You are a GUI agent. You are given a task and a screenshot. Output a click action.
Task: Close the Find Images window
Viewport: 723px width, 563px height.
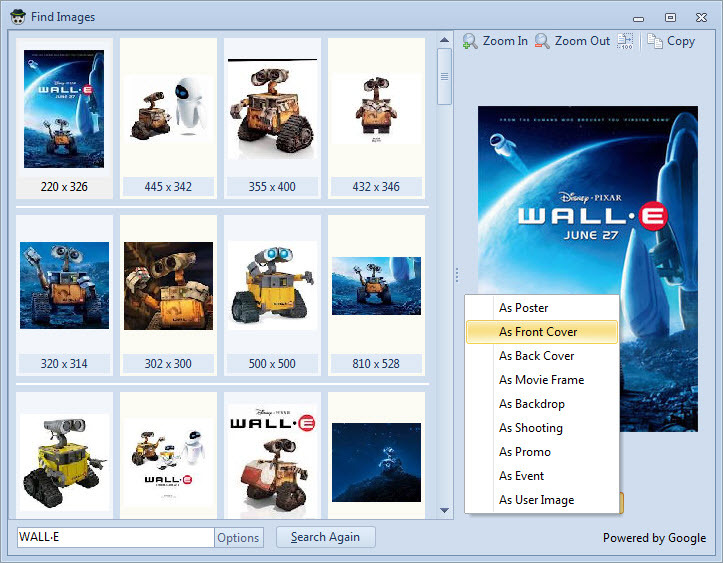pos(701,18)
